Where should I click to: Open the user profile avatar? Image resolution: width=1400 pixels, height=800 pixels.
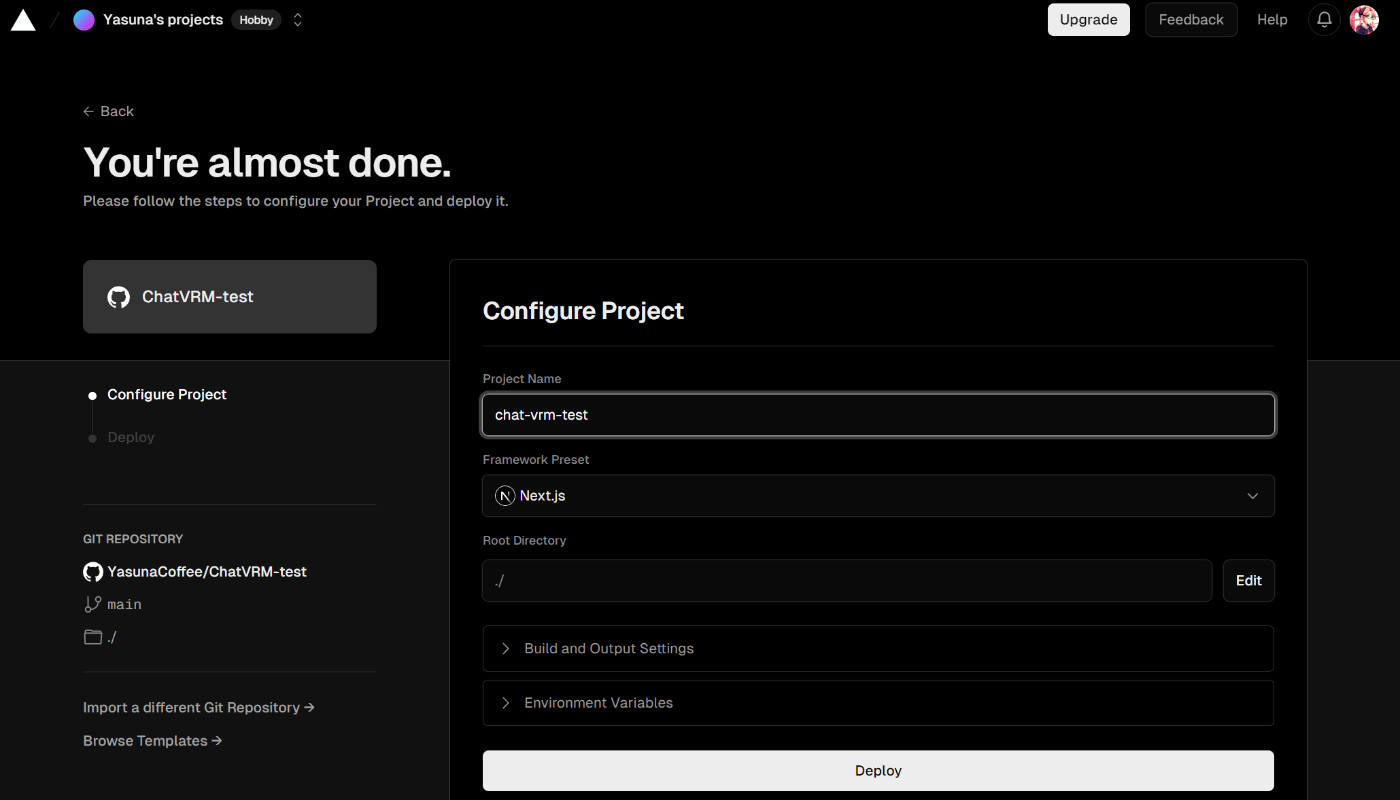1364,20
